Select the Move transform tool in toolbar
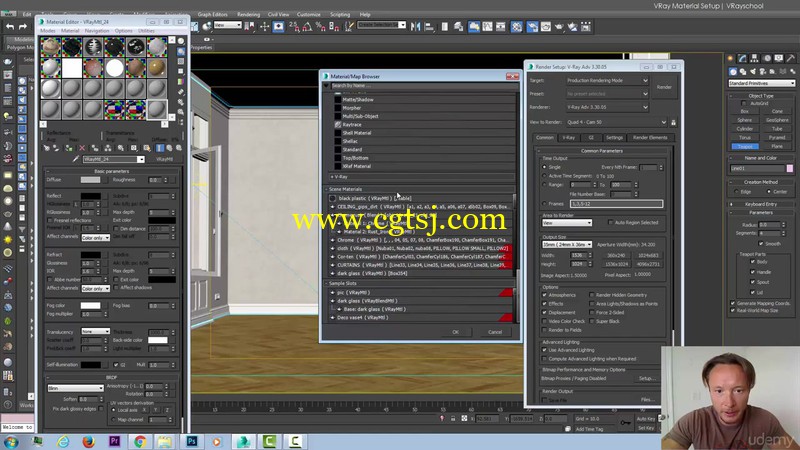The image size is (800, 450). 264,27
